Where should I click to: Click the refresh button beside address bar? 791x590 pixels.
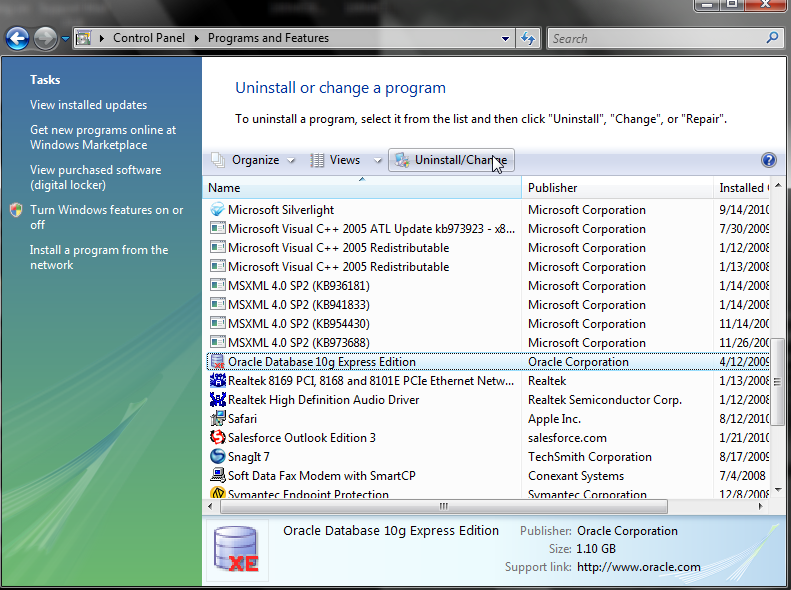529,39
